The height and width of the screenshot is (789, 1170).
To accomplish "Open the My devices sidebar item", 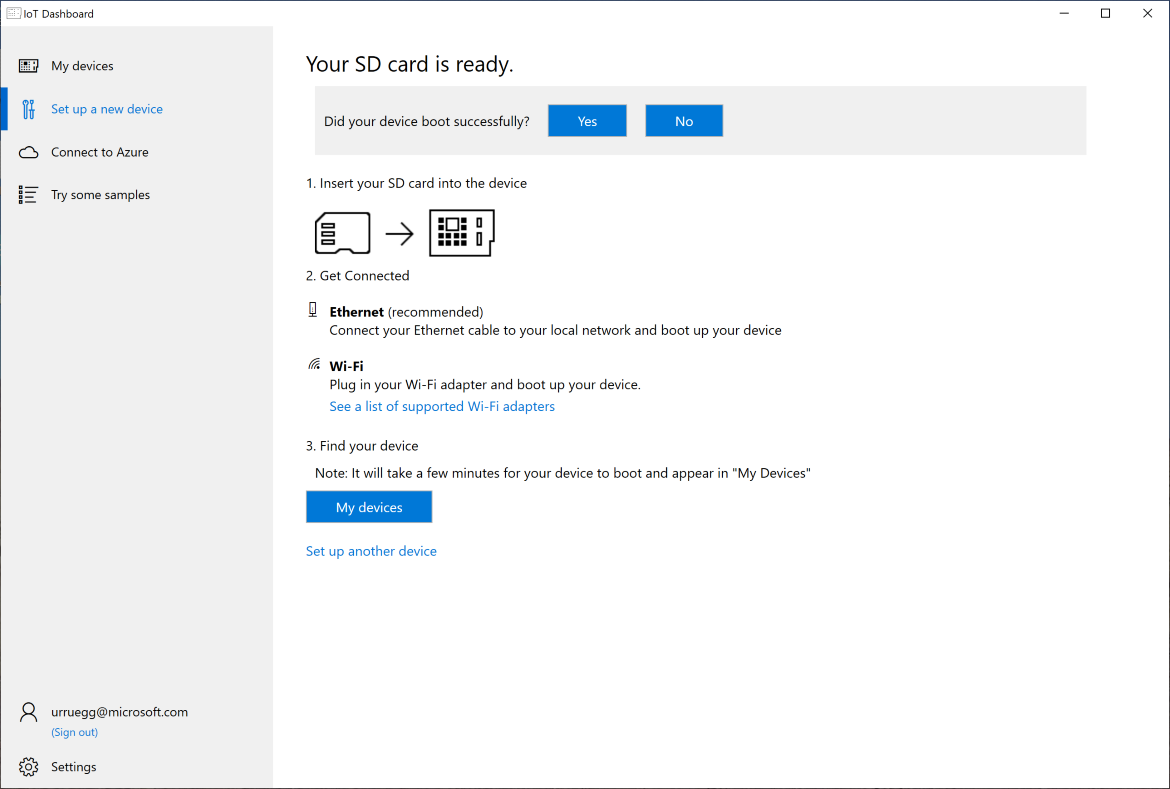I will (x=137, y=66).
